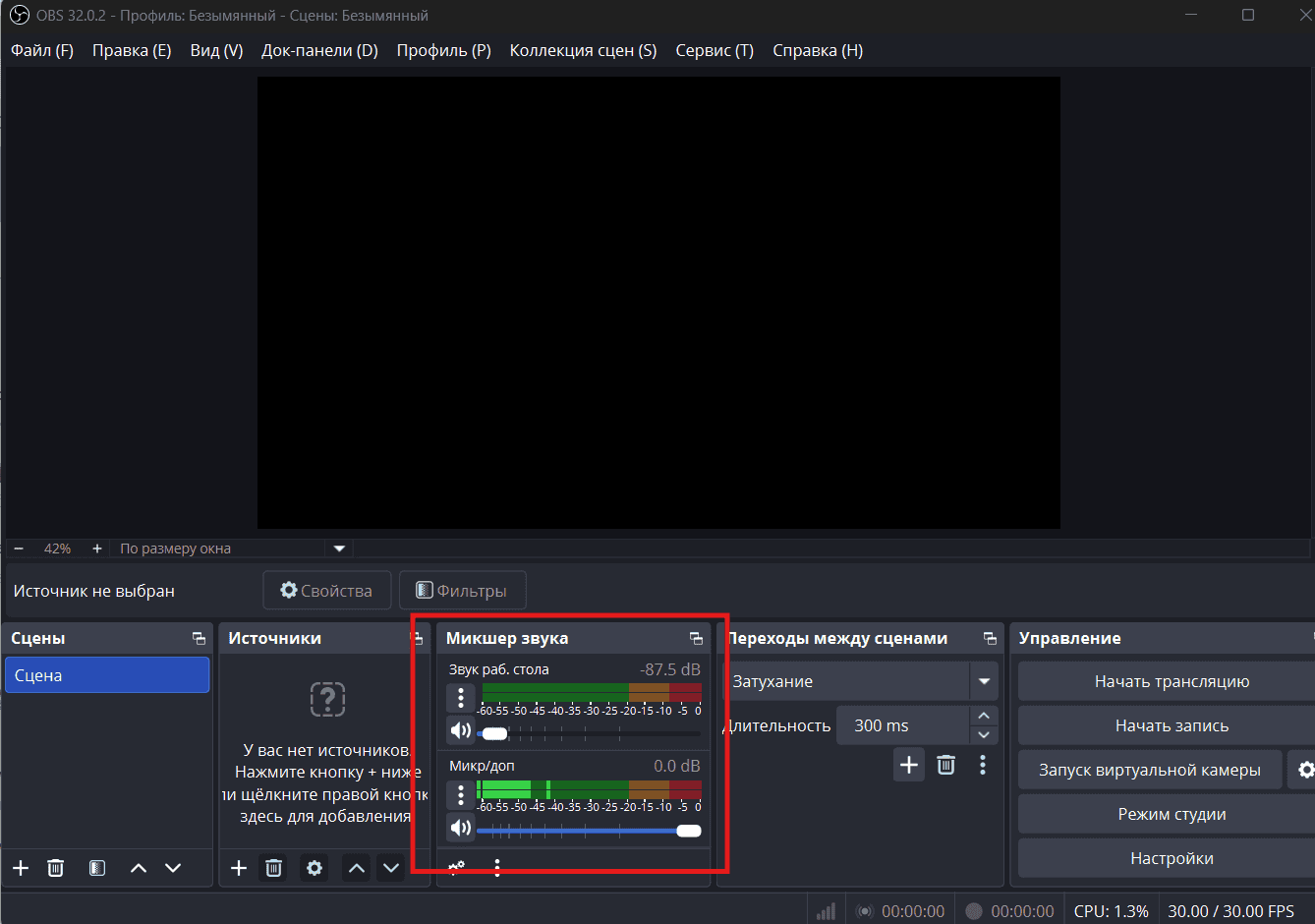The image size is (1315, 924).
Task: Open virtual camera settings gear icon
Action: tap(1304, 770)
